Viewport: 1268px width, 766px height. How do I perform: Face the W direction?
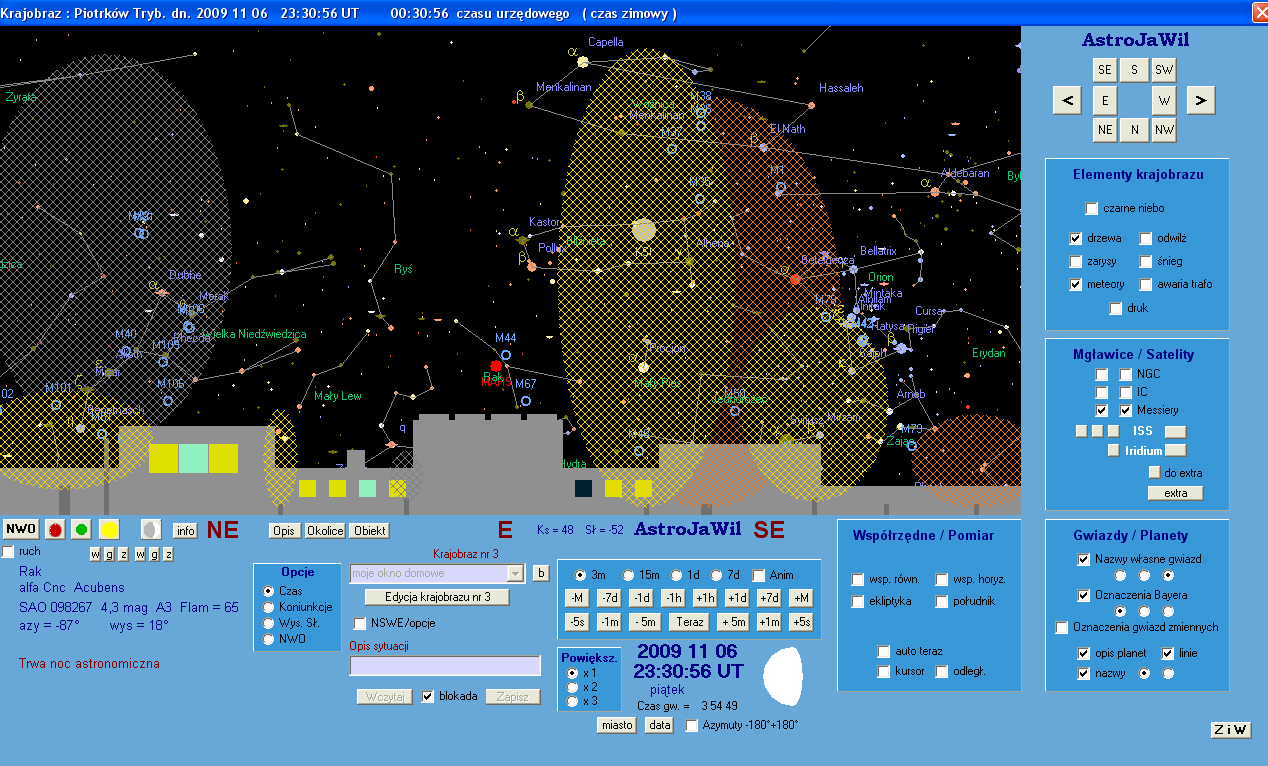pos(1164,100)
